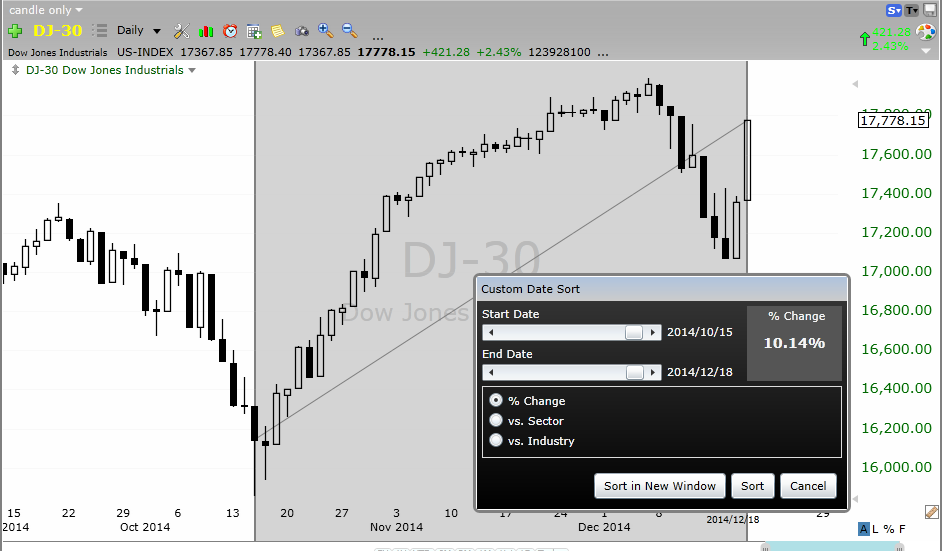Step the End Date slider left

tap(491, 373)
